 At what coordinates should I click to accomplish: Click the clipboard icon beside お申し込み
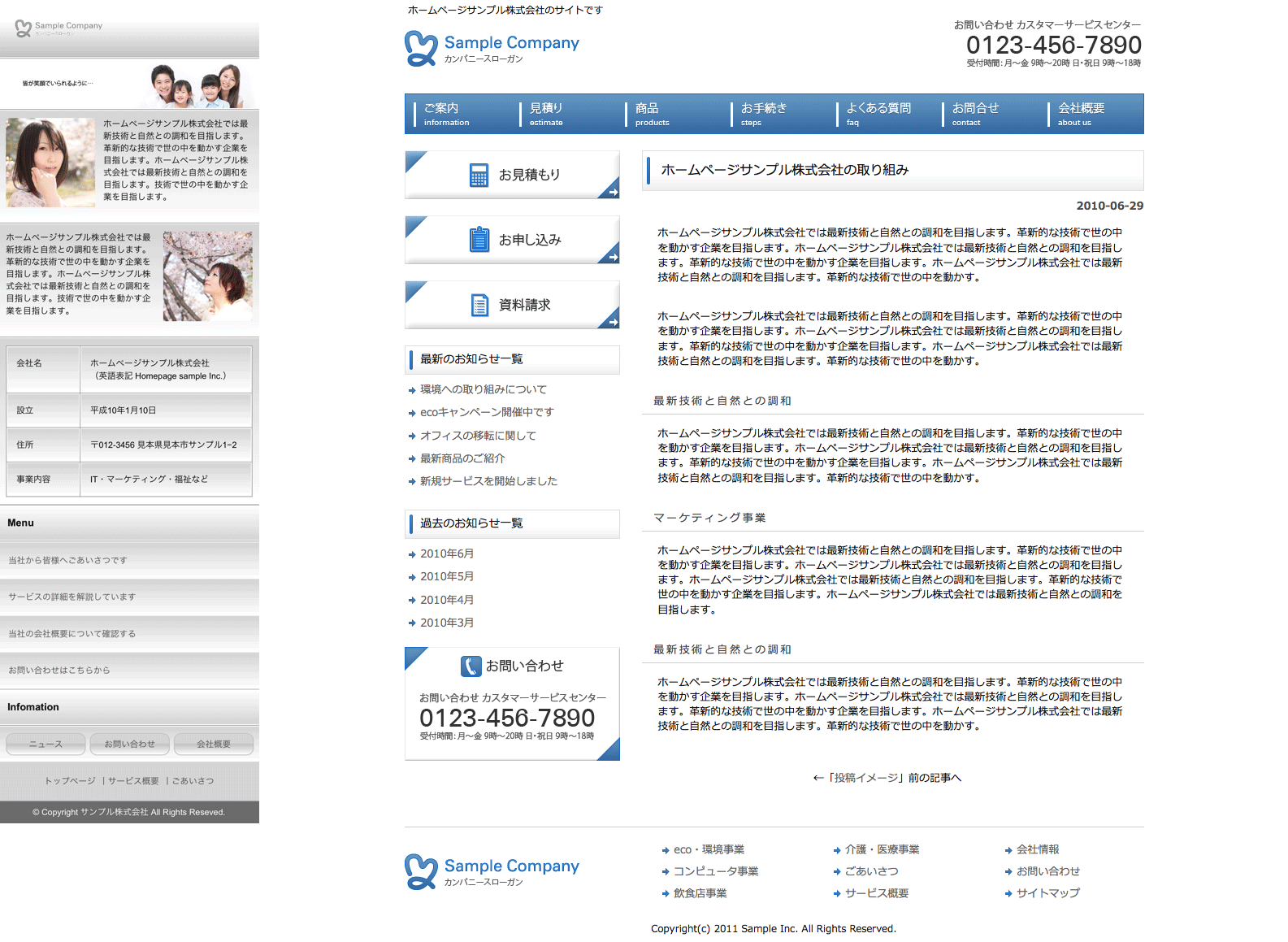coord(479,240)
